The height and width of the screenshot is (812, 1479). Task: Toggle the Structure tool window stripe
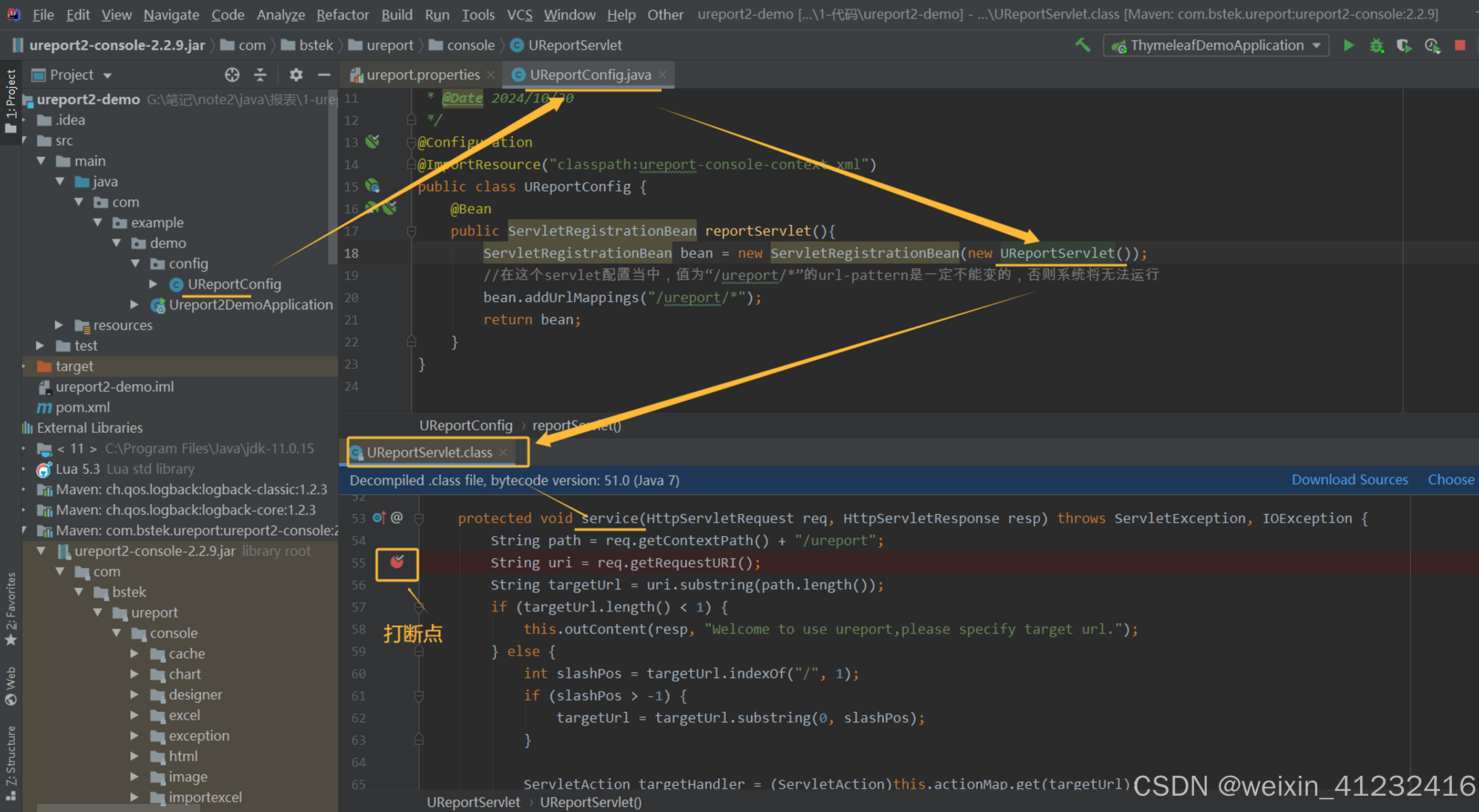[11, 762]
